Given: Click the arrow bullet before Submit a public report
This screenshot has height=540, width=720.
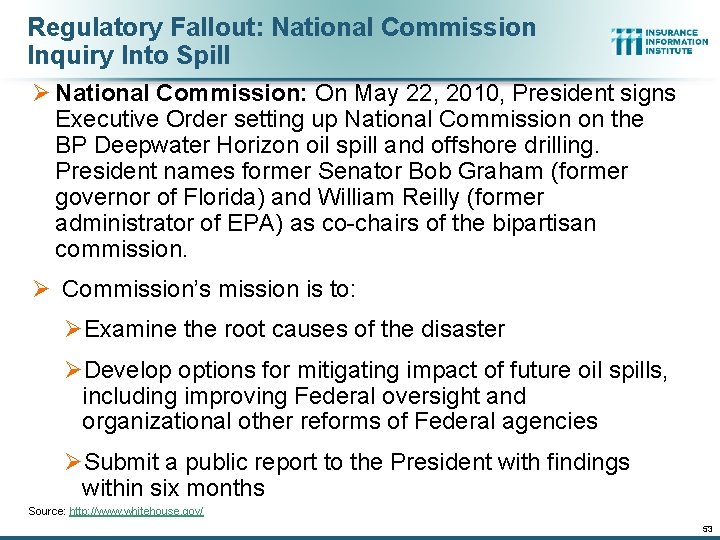Looking at the screenshot, I should pos(72,462).
